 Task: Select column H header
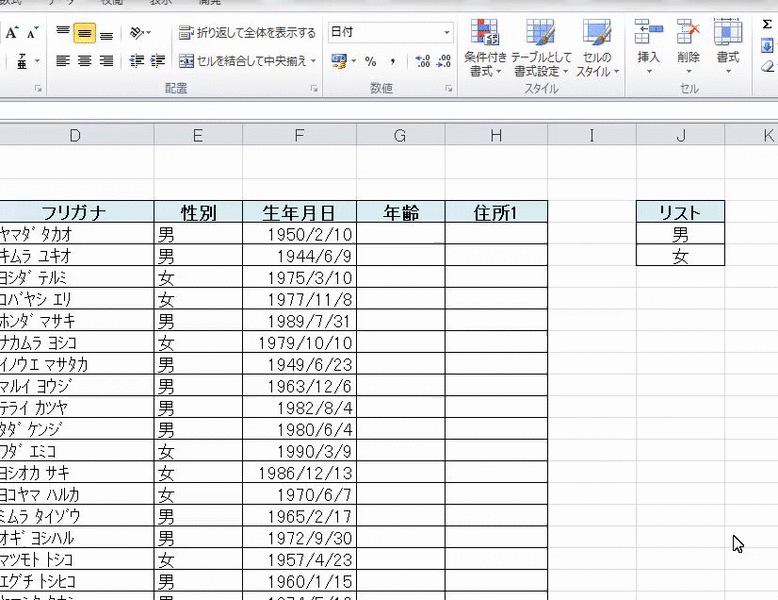point(496,135)
